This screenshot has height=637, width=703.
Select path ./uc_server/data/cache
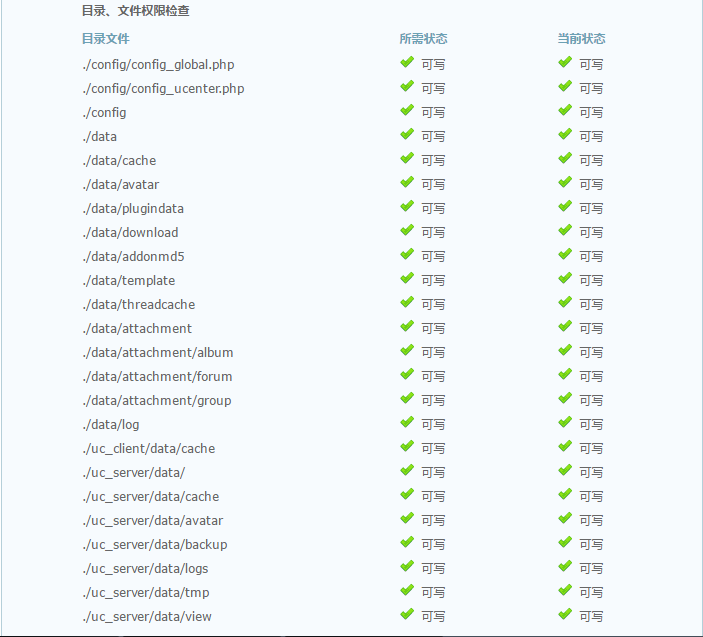click(x=151, y=496)
